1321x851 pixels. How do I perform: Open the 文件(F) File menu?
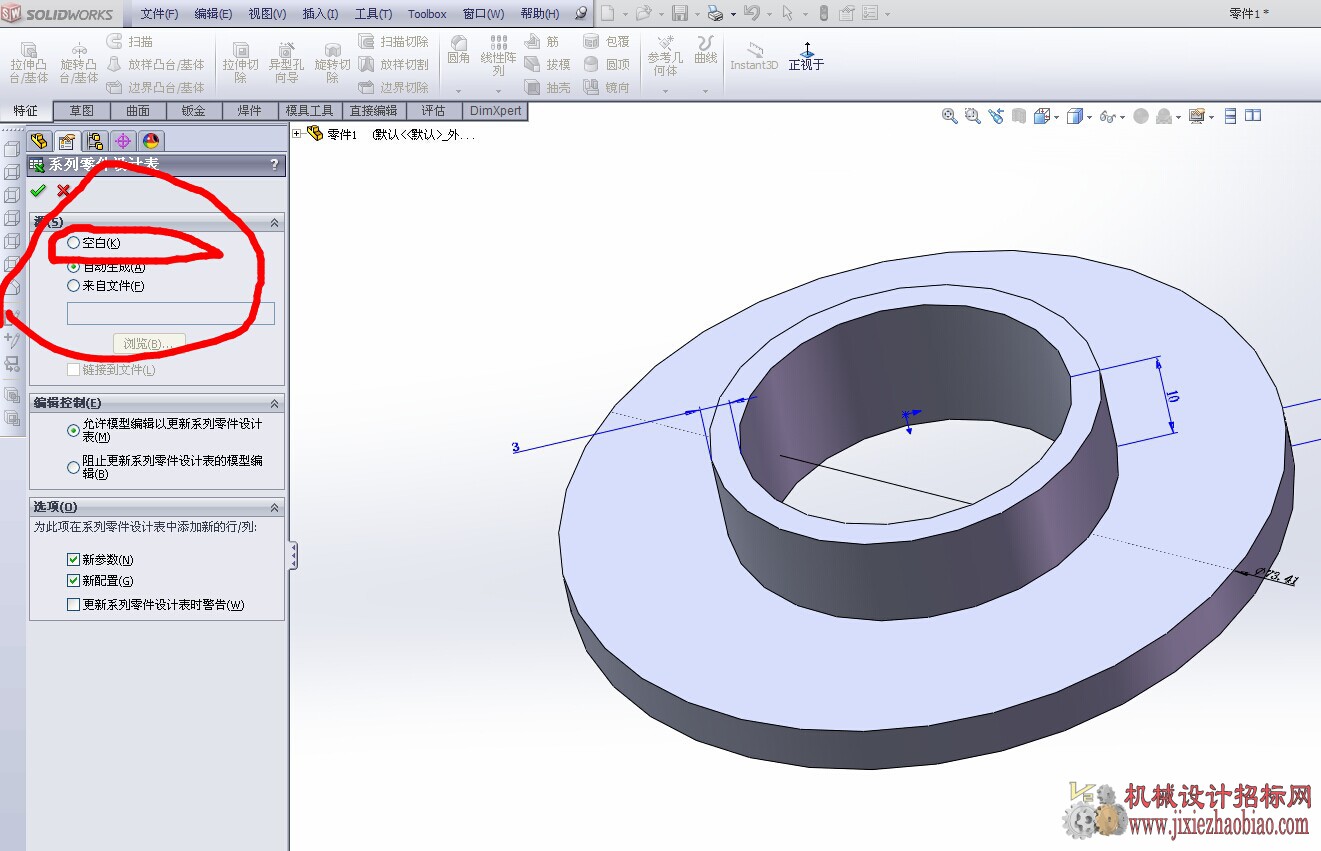click(159, 14)
